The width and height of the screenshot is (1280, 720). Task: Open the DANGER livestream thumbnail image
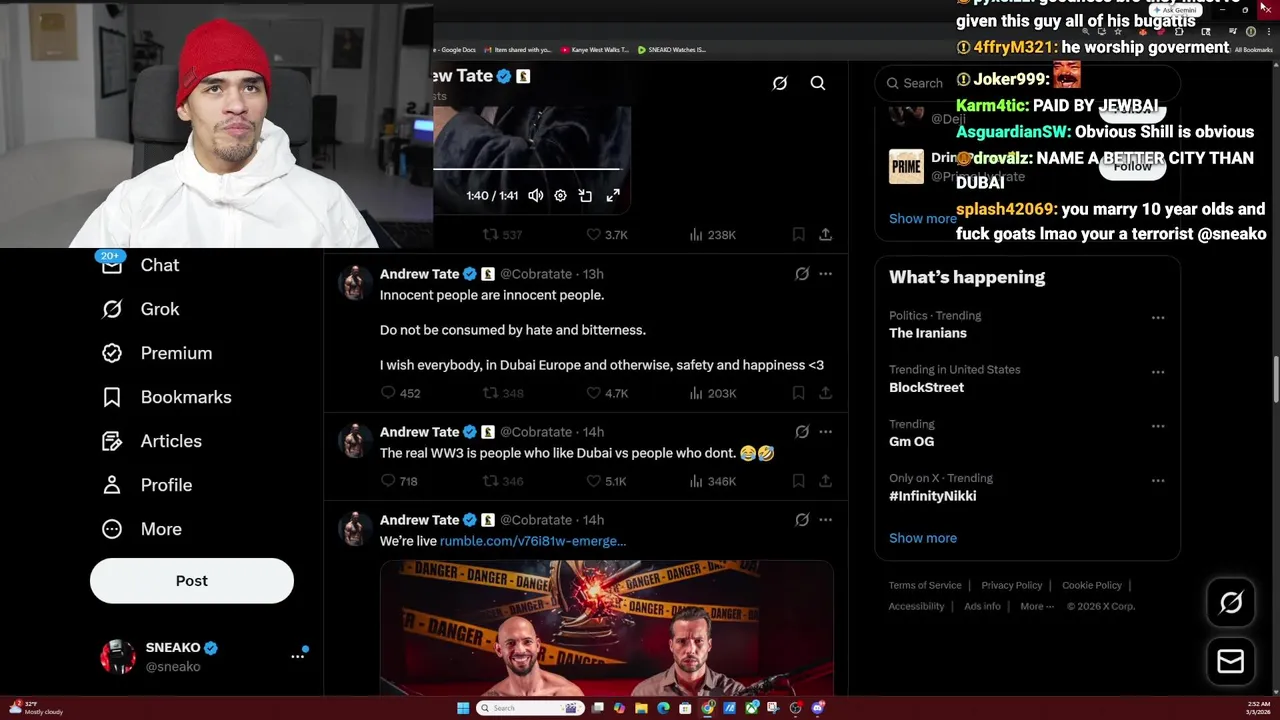(x=606, y=628)
